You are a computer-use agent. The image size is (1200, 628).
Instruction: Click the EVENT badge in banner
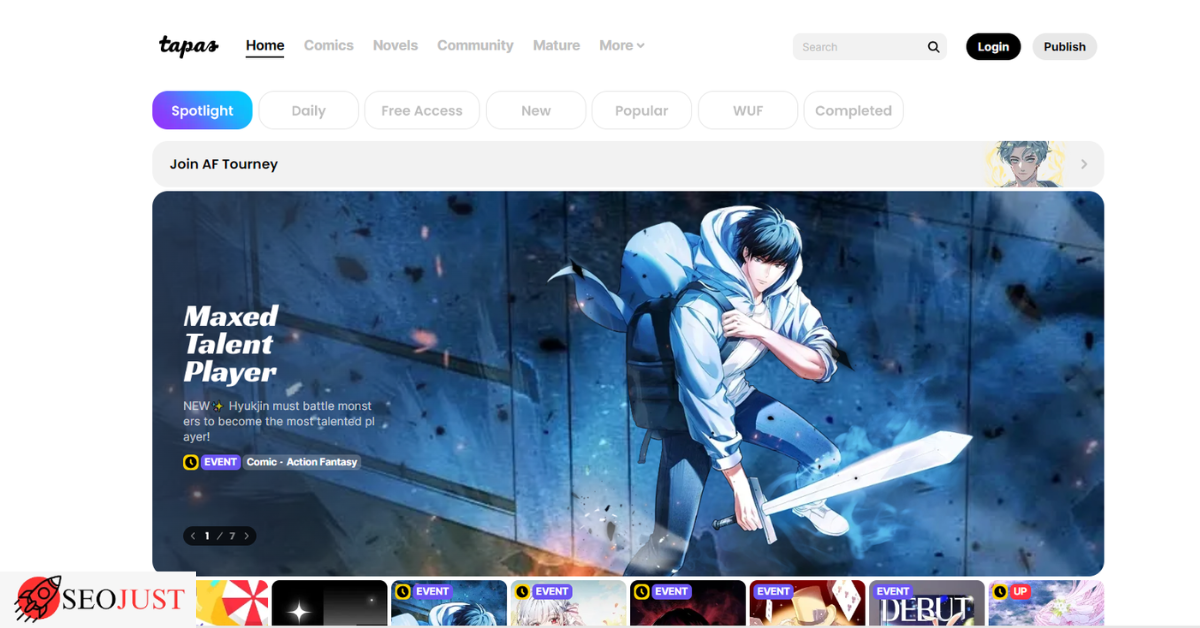coord(220,462)
